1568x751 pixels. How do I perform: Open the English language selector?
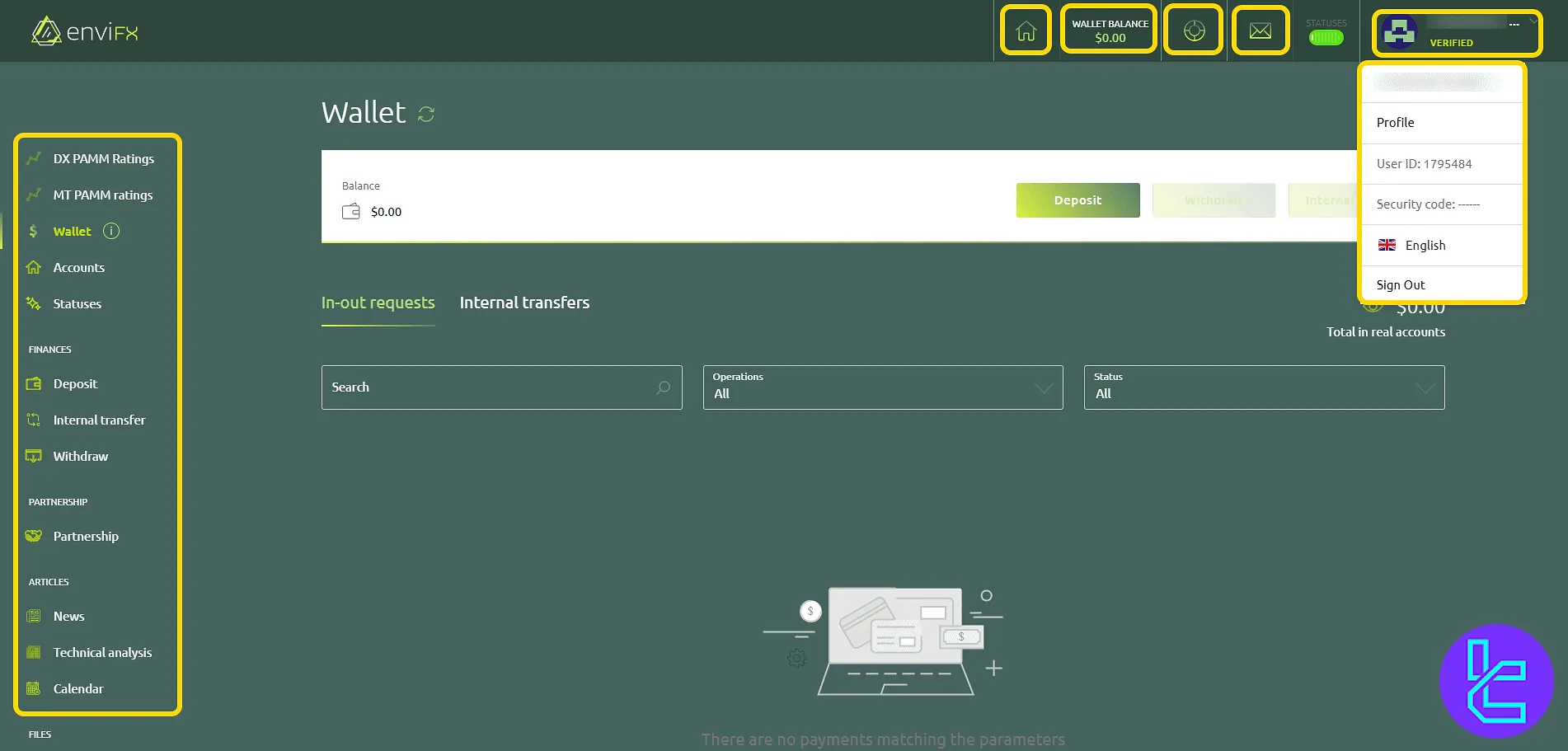[x=1426, y=245]
